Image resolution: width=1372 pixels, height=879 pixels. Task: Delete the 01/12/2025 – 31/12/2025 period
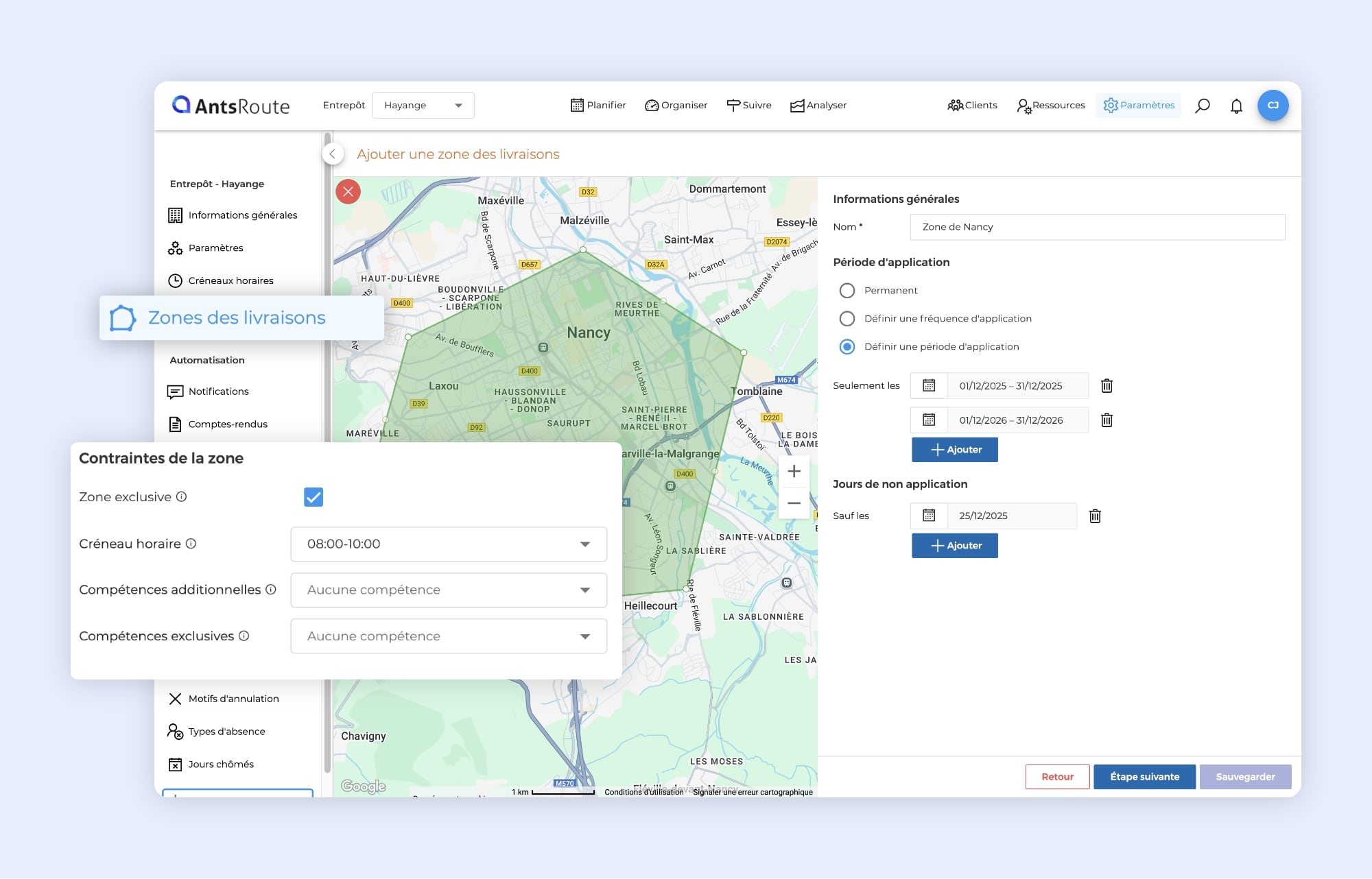click(1107, 386)
